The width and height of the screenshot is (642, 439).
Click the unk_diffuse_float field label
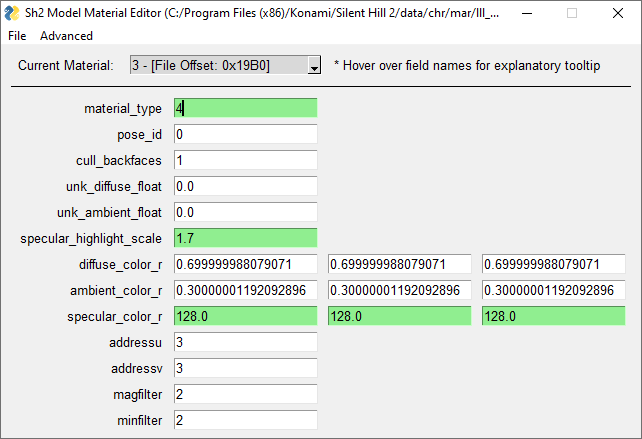(x=114, y=187)
